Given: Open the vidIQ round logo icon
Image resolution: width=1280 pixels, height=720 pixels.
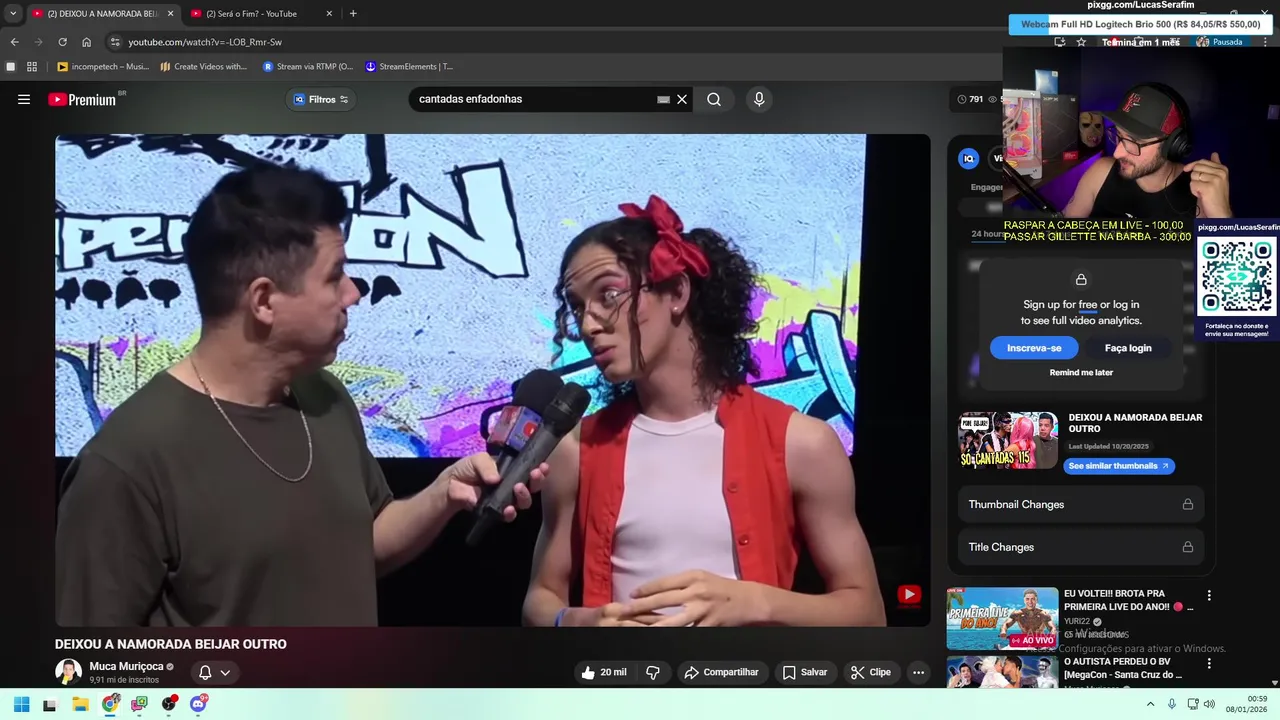Looking at the screenshot, I should [968, 158].
